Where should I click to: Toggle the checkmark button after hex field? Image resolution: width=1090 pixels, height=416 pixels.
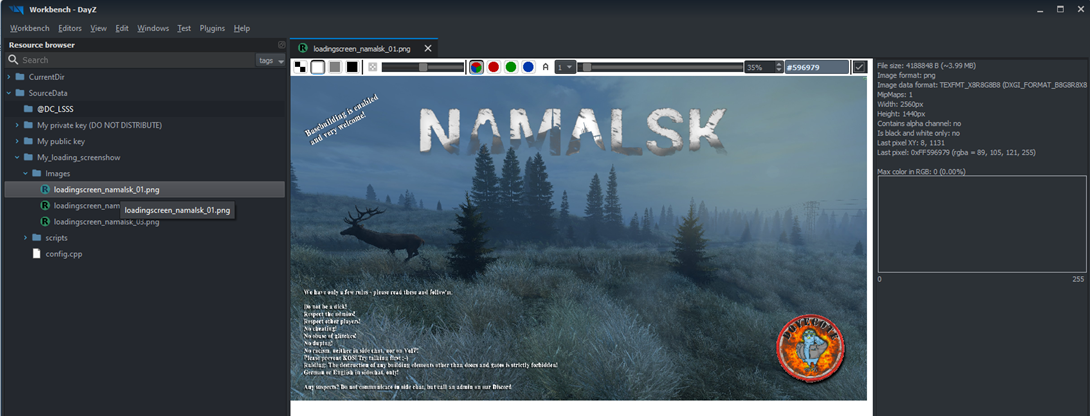click(x=860, y=67)
